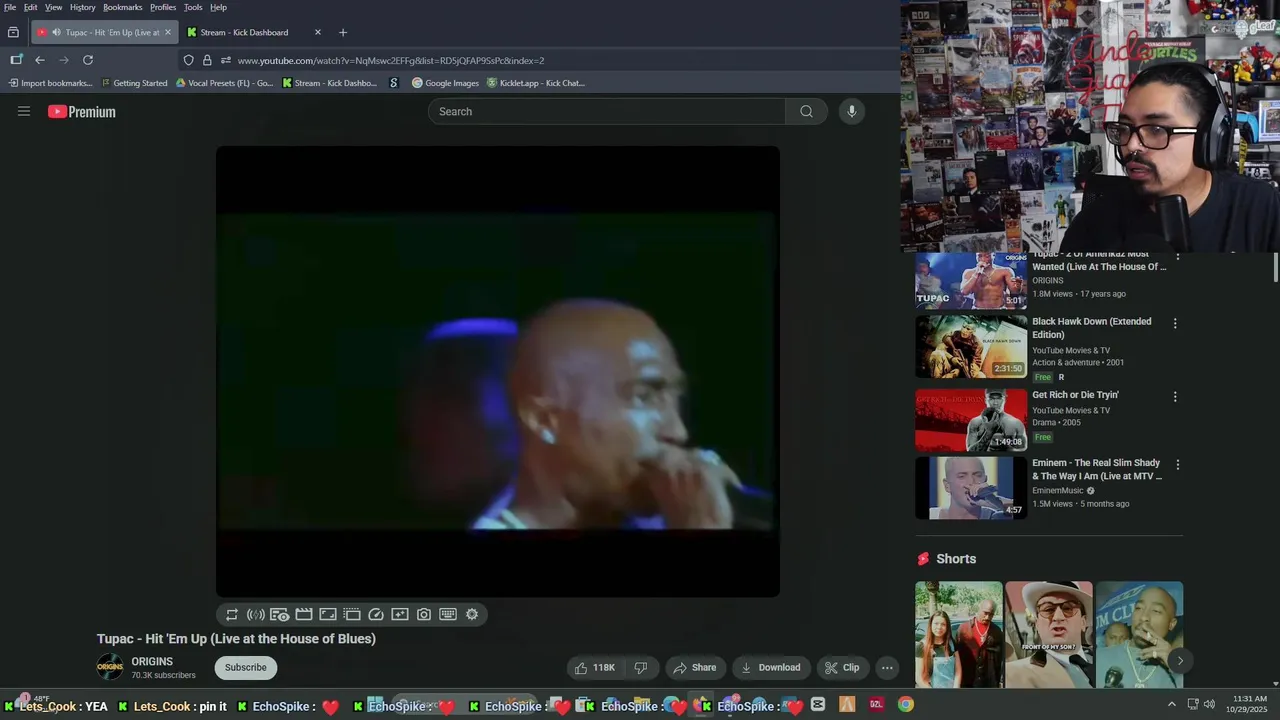This screenshot has height=720, width=1280.
Task: Go to YouTube Premium home logo
Action: (x=82, y=112)
